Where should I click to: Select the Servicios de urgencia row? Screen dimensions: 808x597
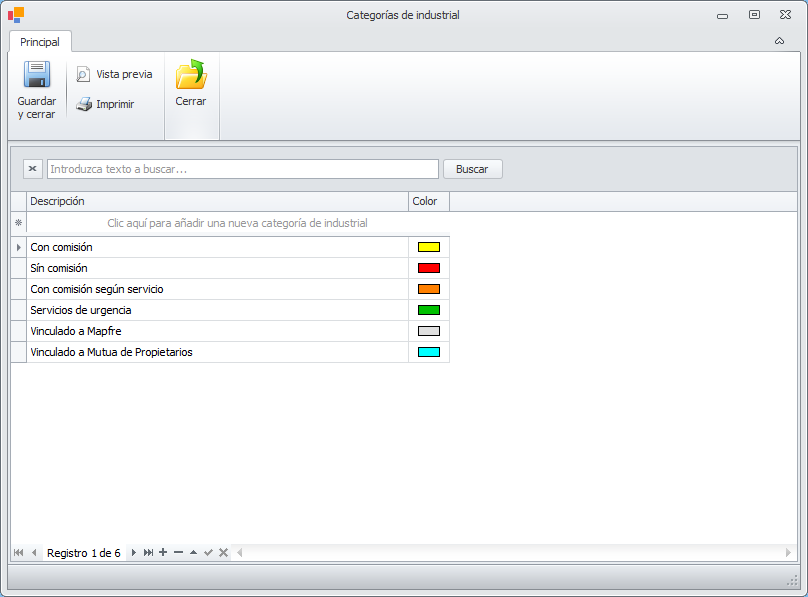[x=230, y=310]
